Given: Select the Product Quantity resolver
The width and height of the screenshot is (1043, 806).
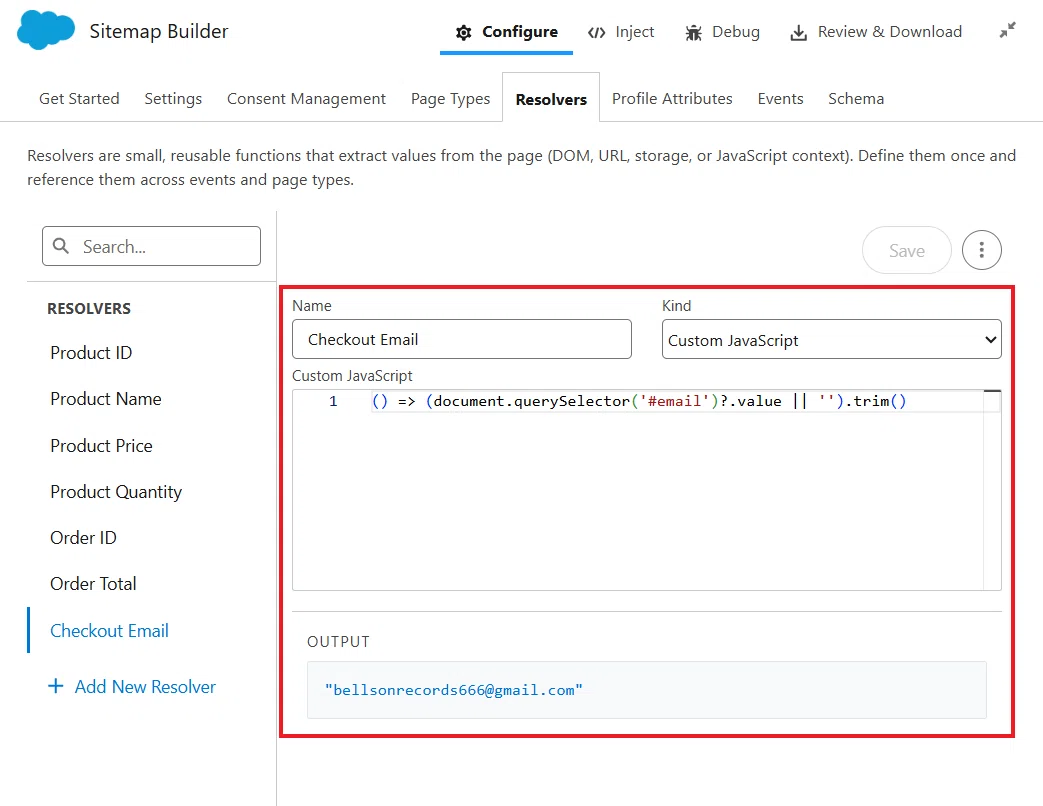Looking at the screenshot, I should [x=116, y=491].
